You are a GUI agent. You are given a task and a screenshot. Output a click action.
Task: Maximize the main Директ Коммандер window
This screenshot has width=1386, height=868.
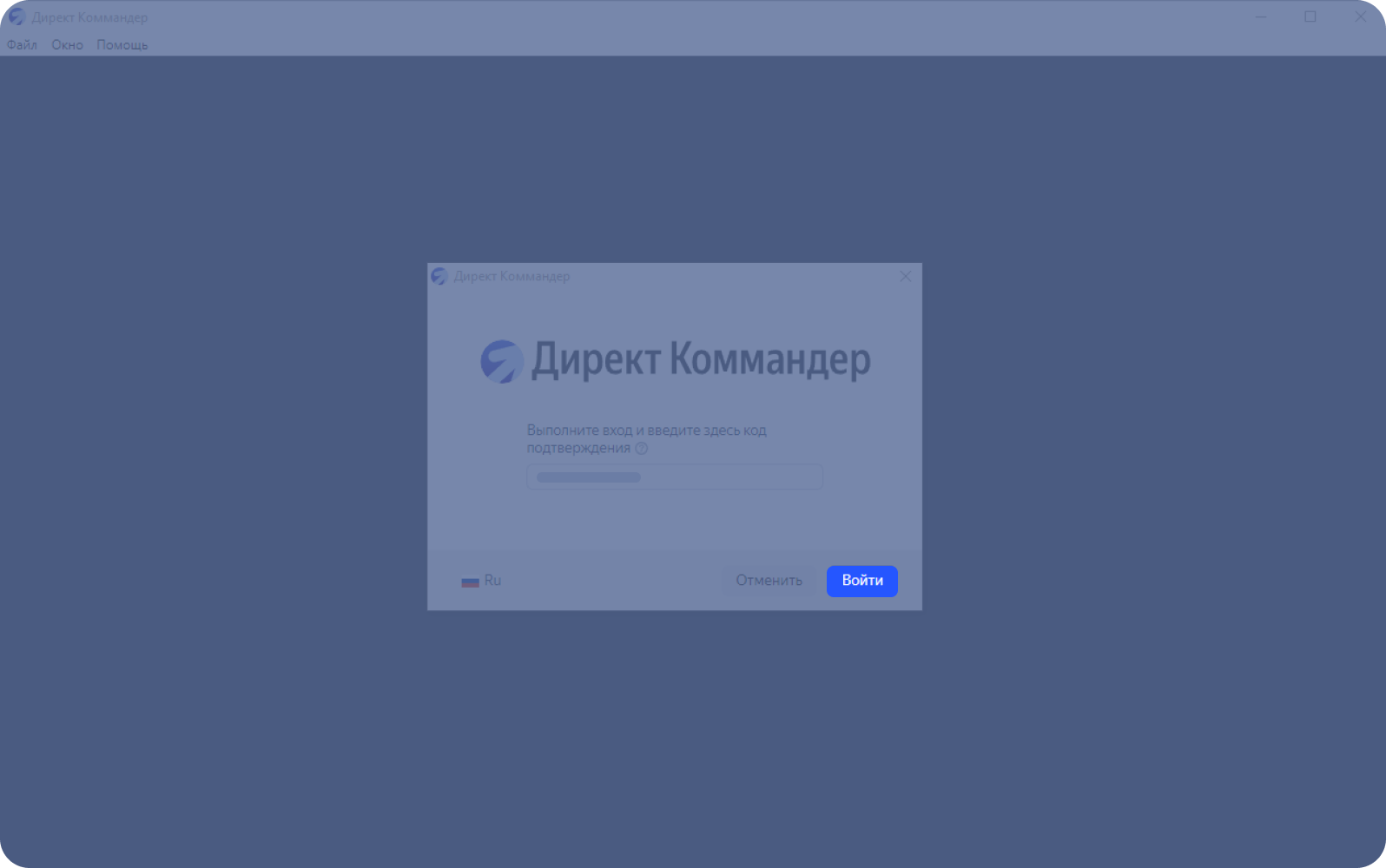point(1310,16)
